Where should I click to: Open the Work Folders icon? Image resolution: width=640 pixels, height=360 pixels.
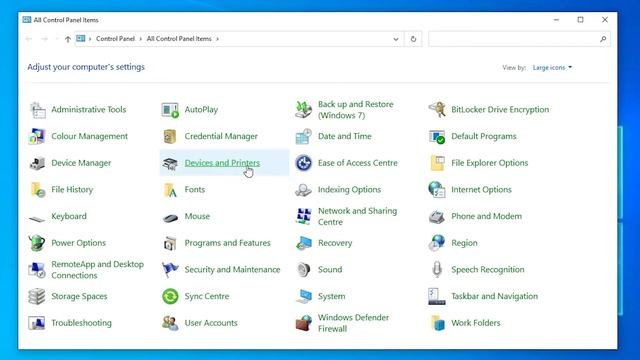click(437, 323)
